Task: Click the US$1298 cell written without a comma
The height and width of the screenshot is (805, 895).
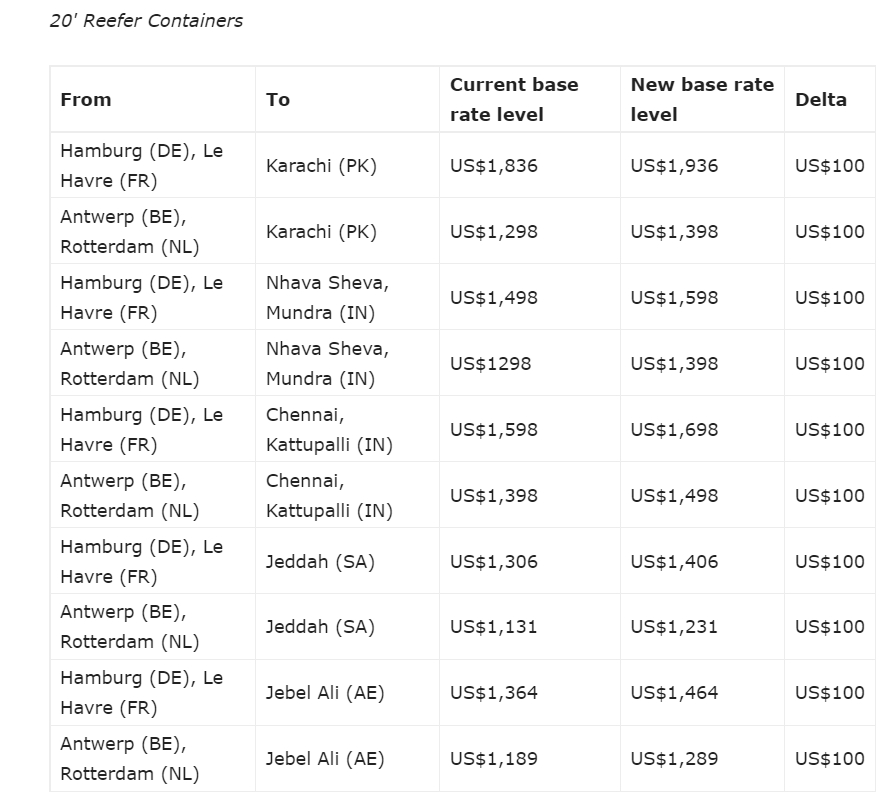Action: (490, 364)
